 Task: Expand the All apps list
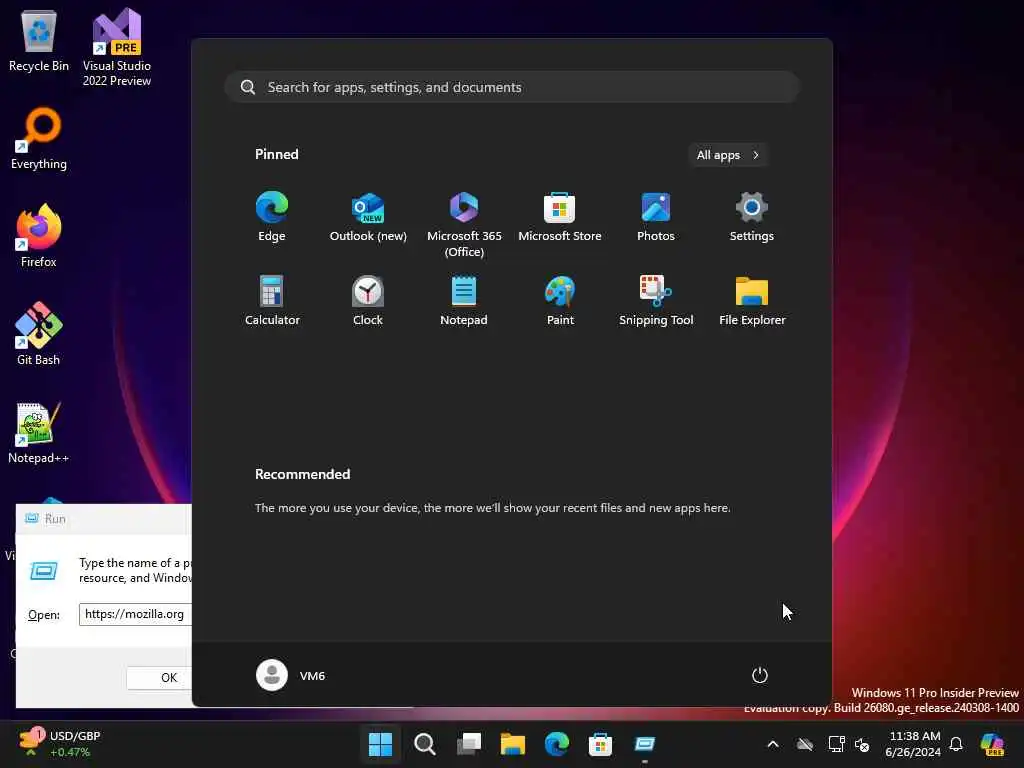[x=728, y=155]
